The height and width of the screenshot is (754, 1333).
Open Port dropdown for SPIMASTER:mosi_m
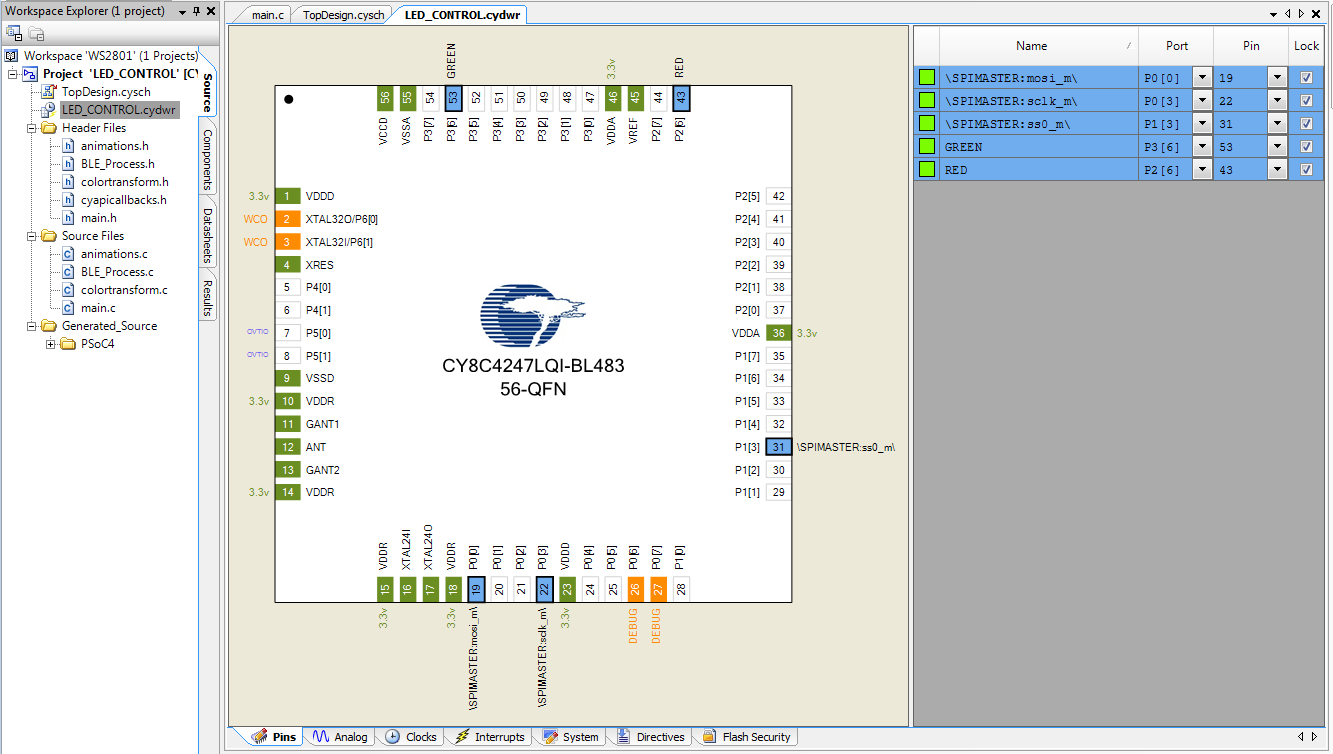click(1202, 77)
